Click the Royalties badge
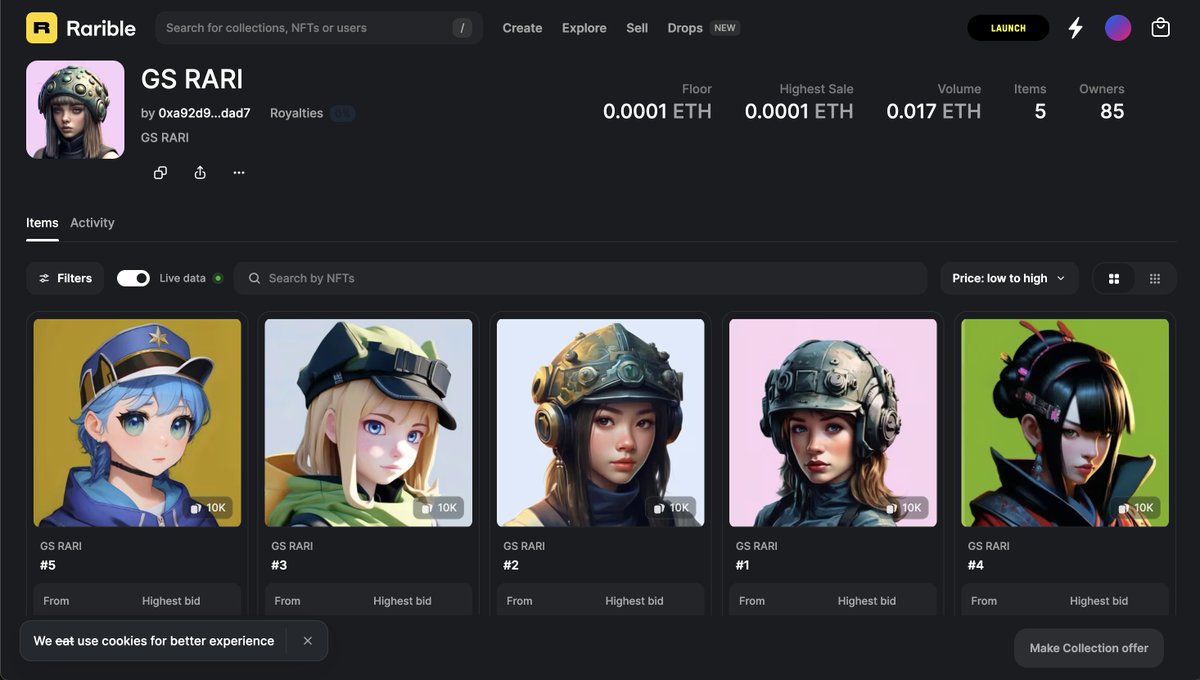 point(343,113)
